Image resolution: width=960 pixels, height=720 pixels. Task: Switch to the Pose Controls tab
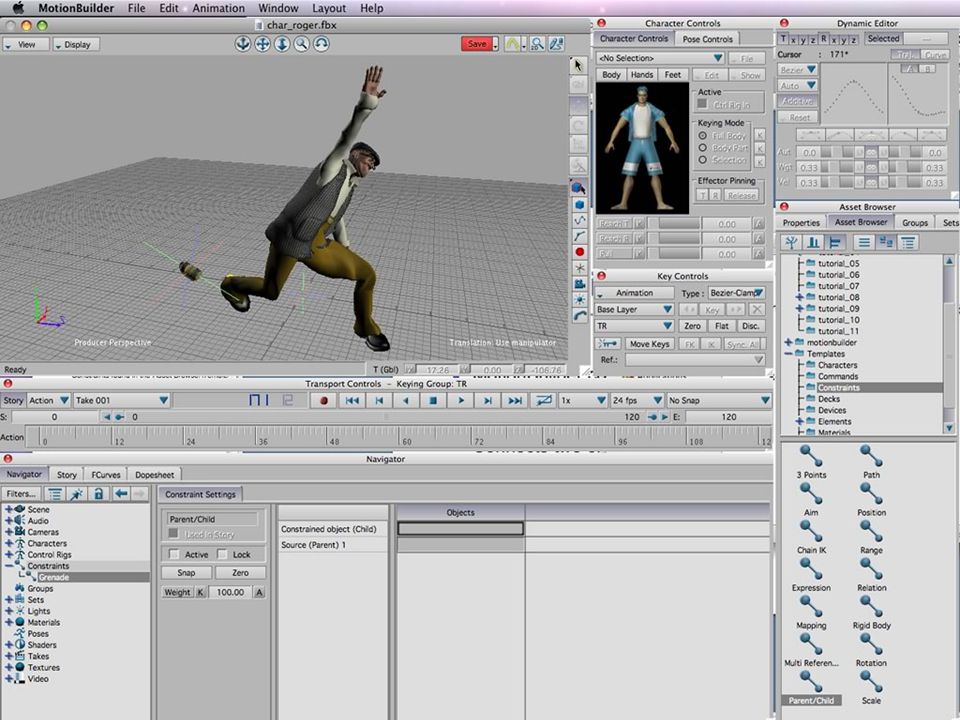[x=707, y=39]
